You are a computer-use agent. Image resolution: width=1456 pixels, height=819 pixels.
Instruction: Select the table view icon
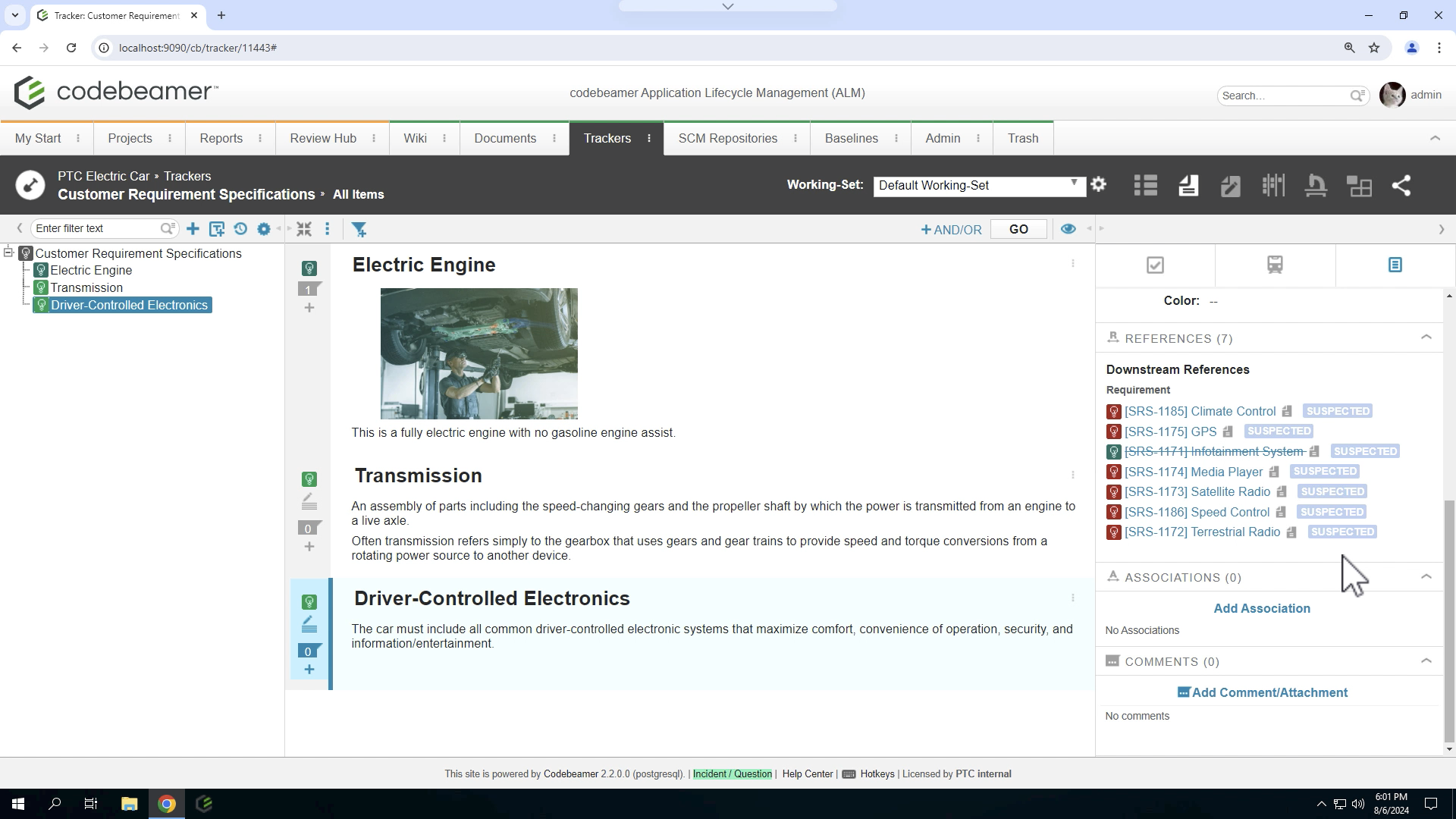click(x=1145, y=185)
